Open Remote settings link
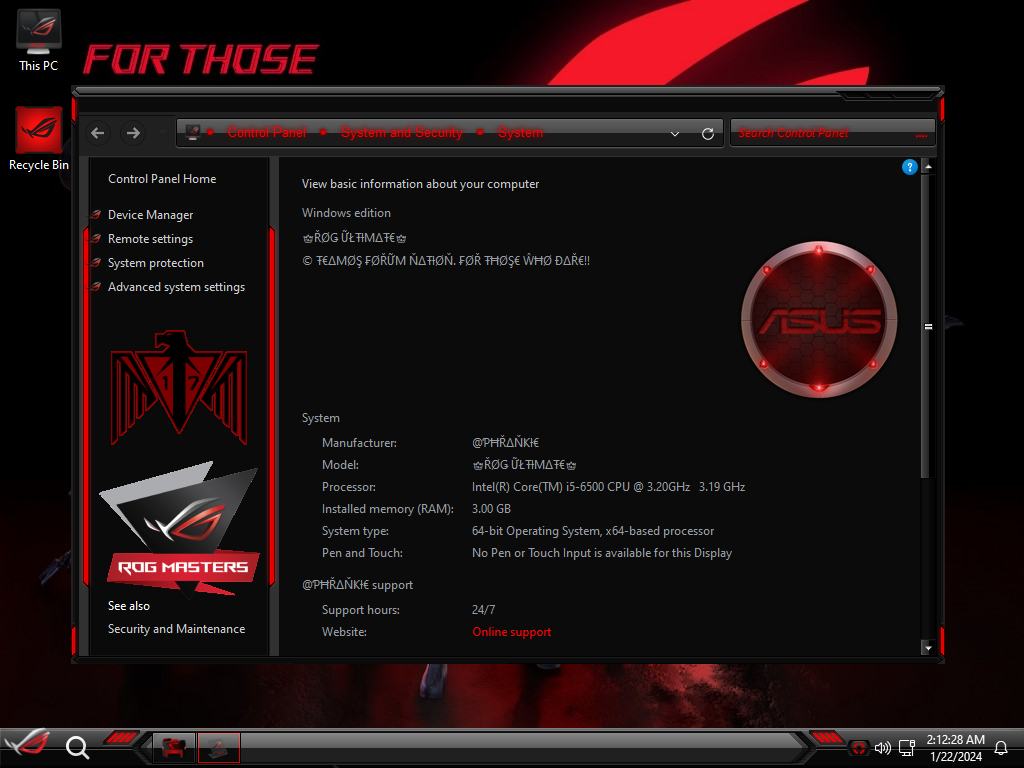Image resolution: width=1024 pixels, height=768 pixels. click(150, 239)
